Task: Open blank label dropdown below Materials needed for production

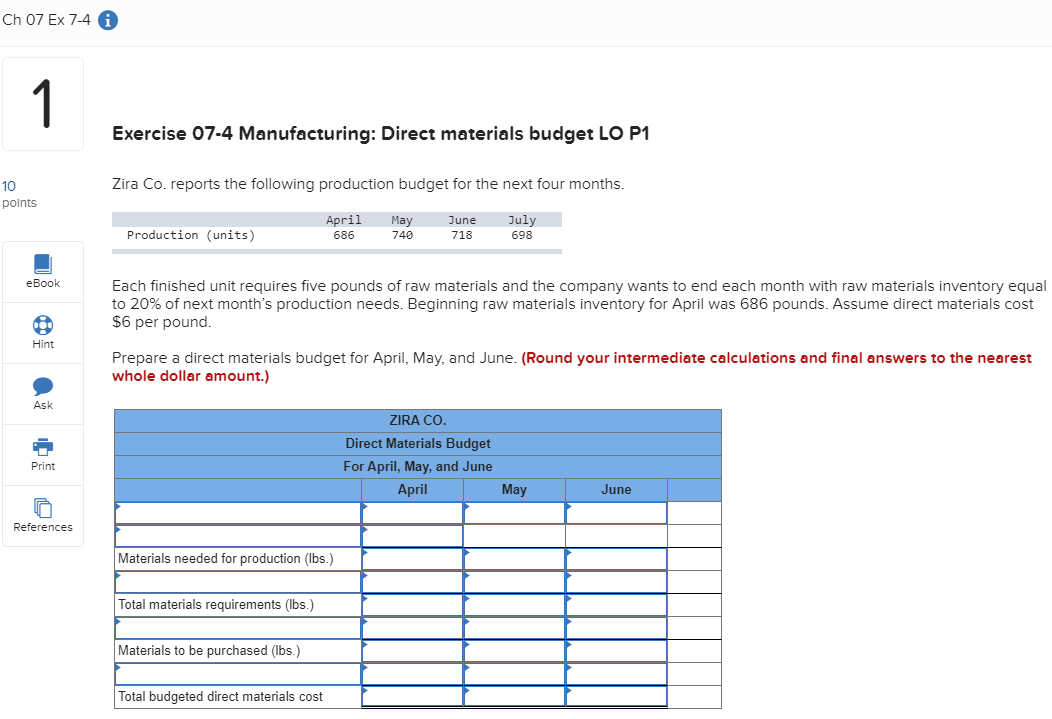Action: click(x=238, y=582)
